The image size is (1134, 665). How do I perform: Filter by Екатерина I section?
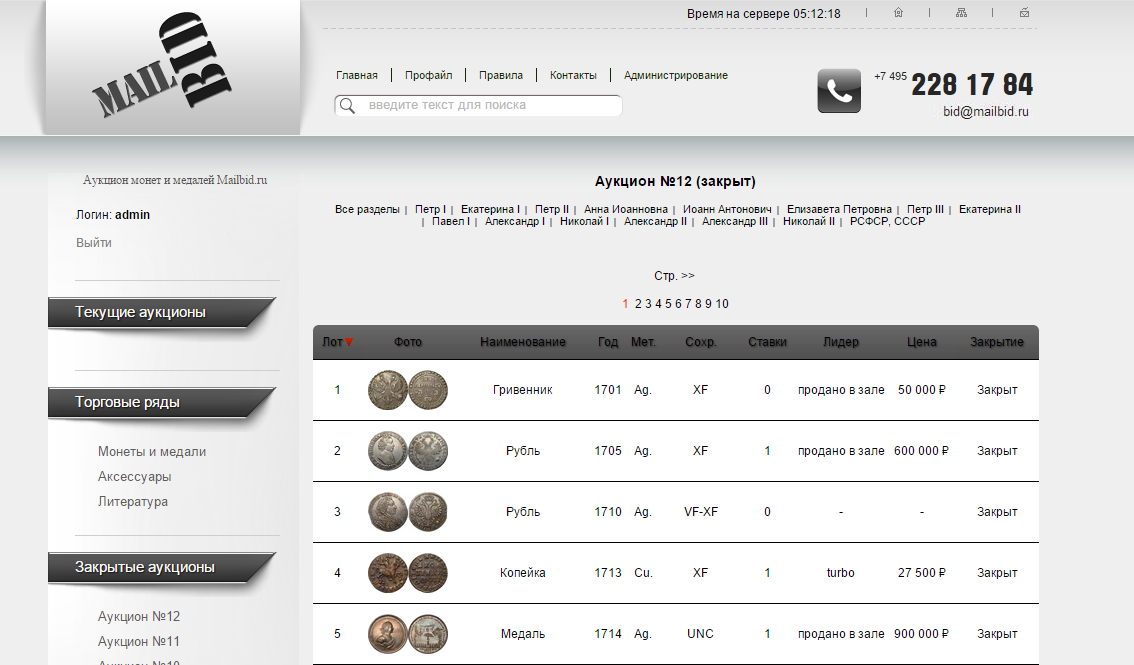[x=490, y=209]
